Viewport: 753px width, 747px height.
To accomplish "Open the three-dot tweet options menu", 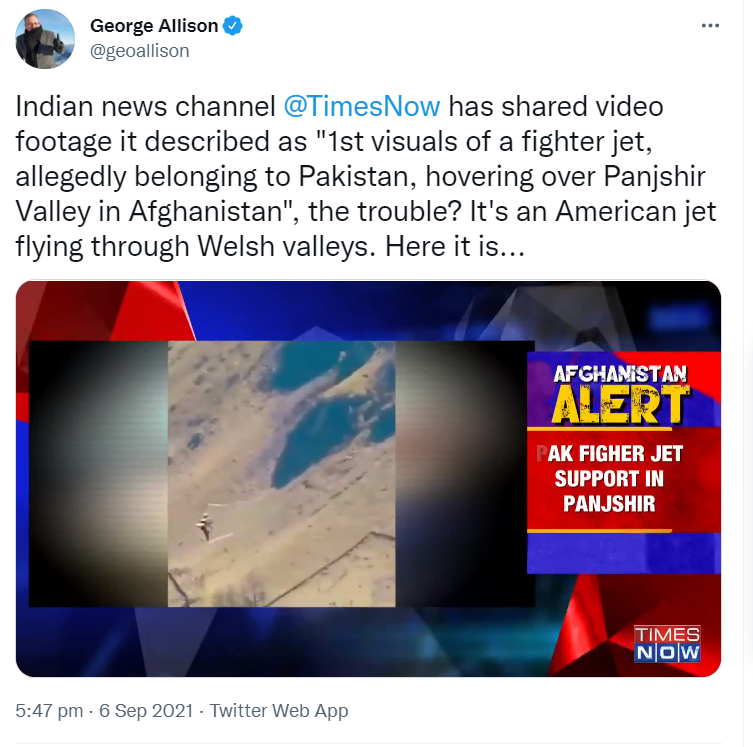I will 710,25.
